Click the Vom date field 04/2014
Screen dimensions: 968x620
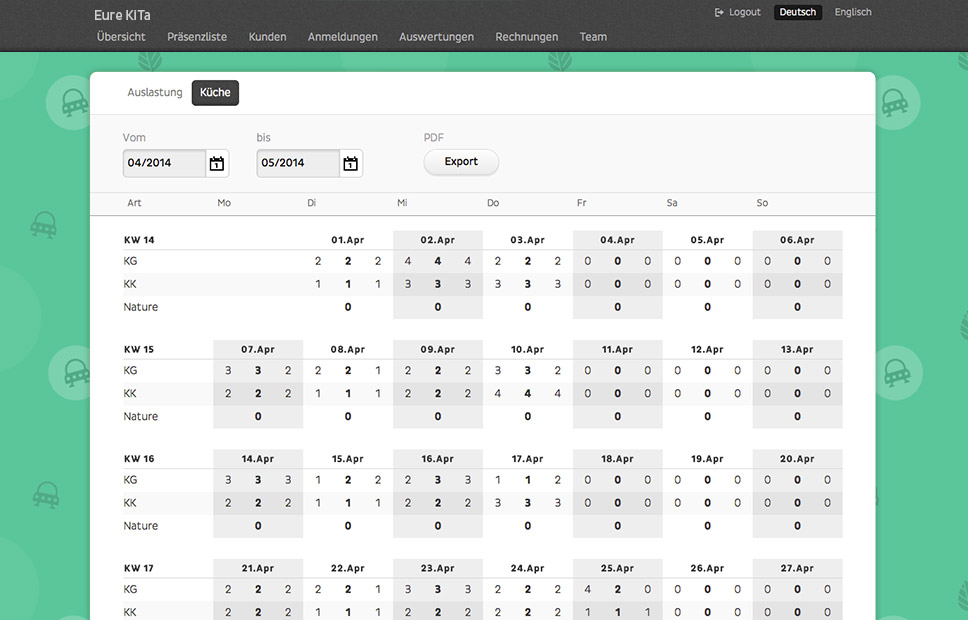pyautogui.click(x=164, y=163)
